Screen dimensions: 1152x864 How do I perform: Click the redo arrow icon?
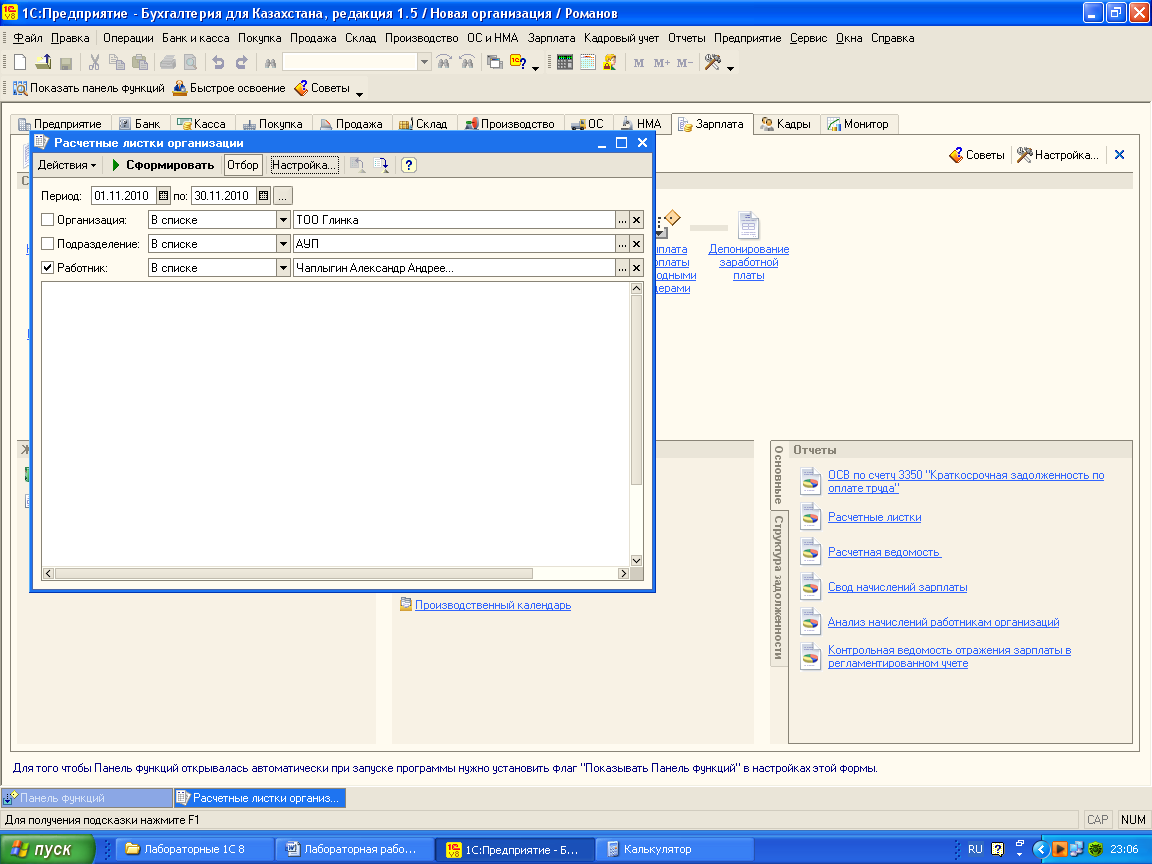coord(242,62)
